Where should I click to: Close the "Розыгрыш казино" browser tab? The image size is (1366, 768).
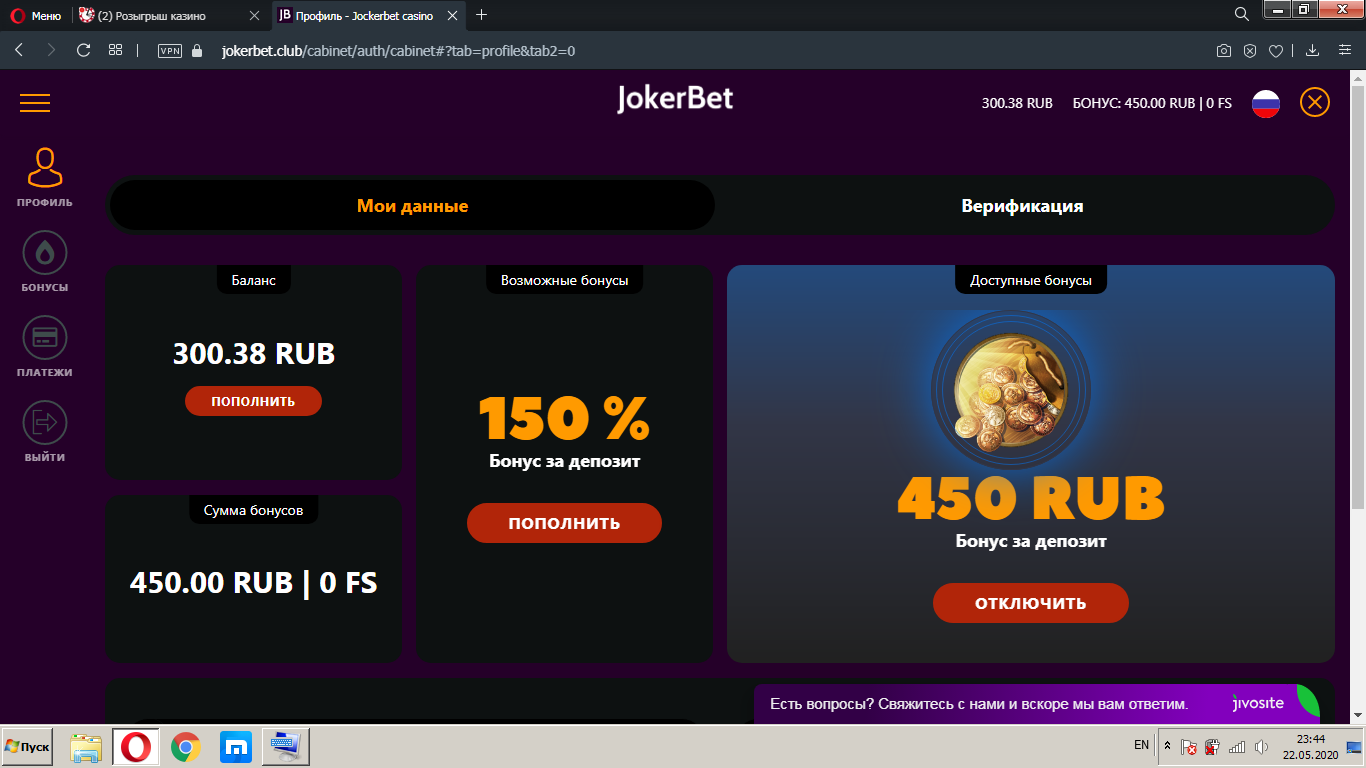254,15
